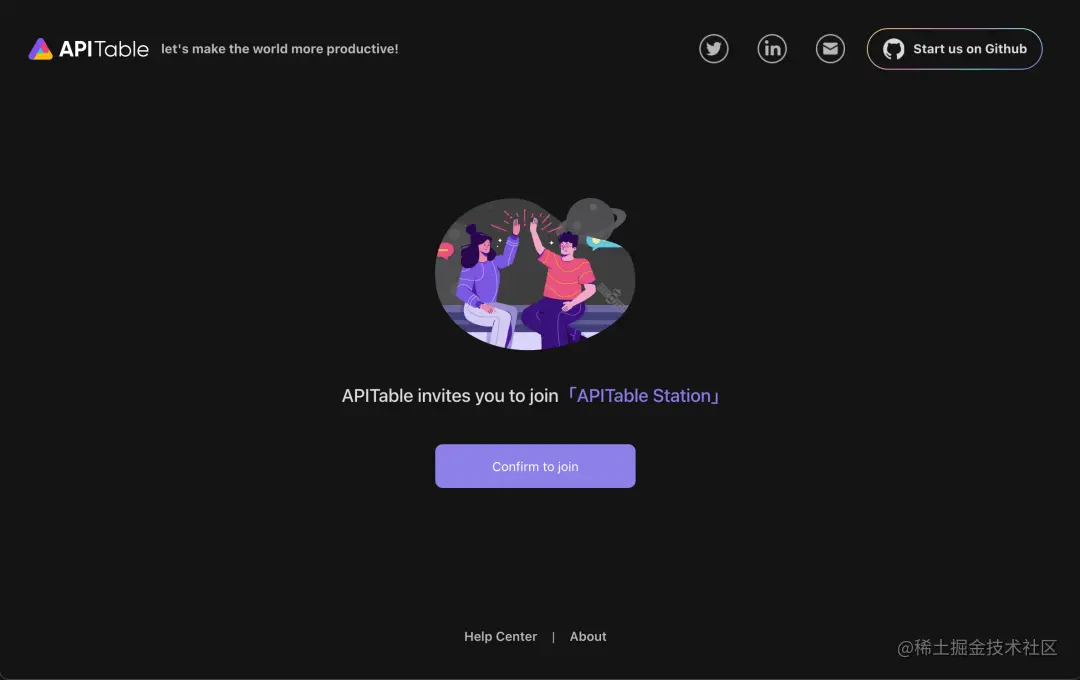Click the APITable logo
Screen dimensions: 1080x680
[88, 49]
